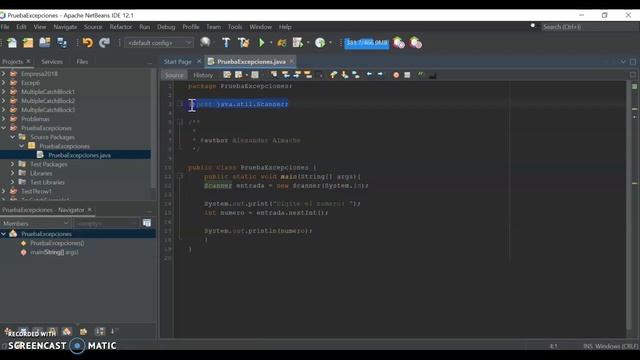Image resolution: width=640 pixels, height=360 pixels.
Task: Click the Previous Bookmark editor icon
Action: point(333,75)
